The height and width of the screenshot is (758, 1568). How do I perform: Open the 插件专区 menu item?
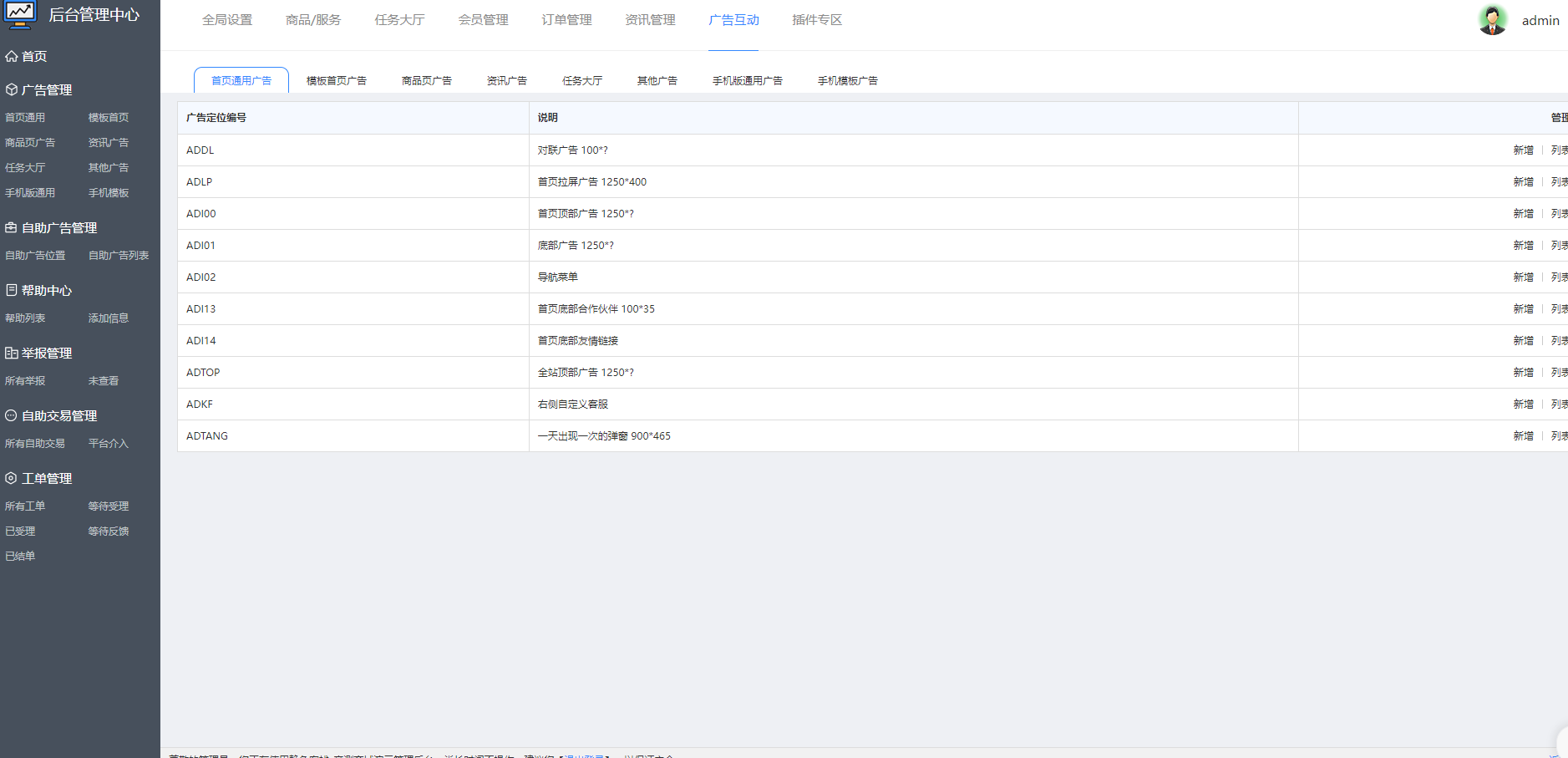click(x=817, y=19)
